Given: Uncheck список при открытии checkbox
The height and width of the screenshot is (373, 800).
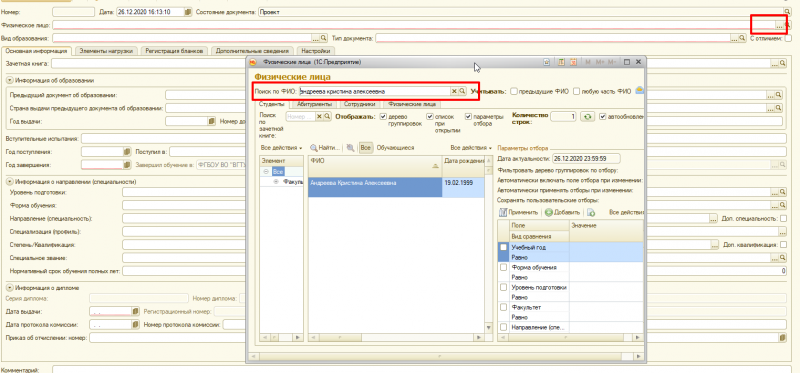Looking at the screenshot, I should (x=430, y=117).
